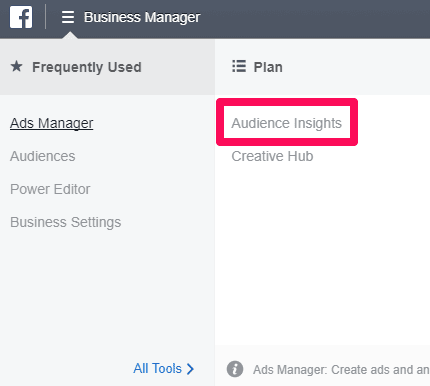This screenshot has width=430, height=386.
Task: Open Ads Manager from Frequently Used
Action: tap(52, 123)
